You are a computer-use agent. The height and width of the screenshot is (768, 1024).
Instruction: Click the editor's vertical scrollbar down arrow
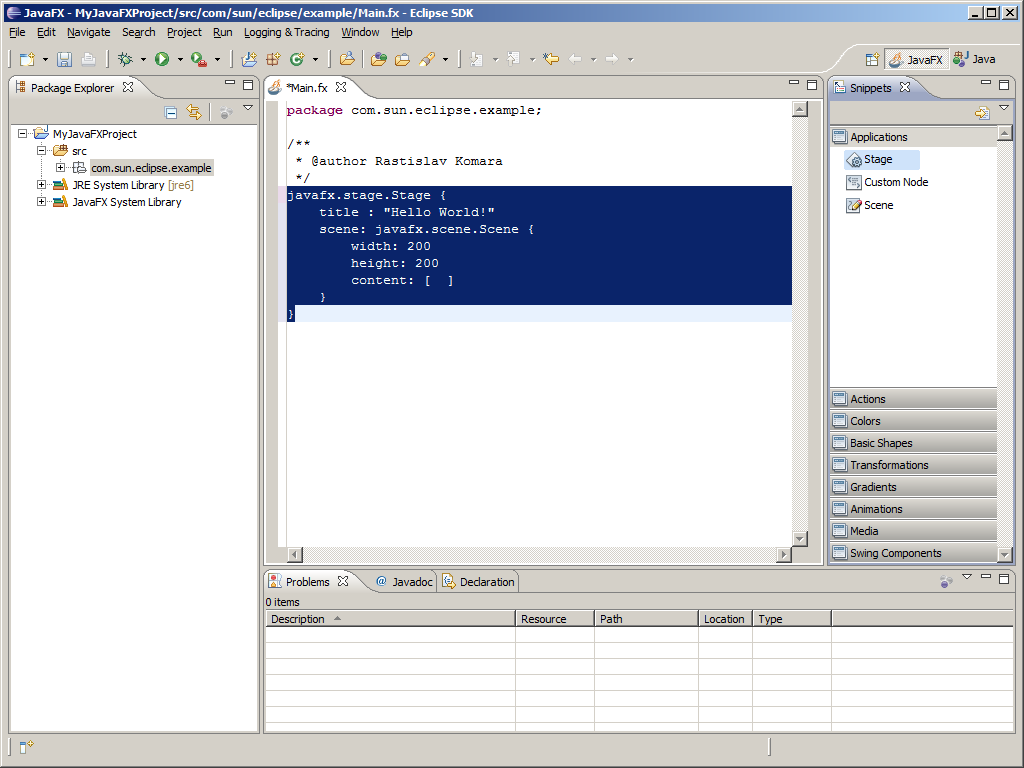[x=799, y=539]
